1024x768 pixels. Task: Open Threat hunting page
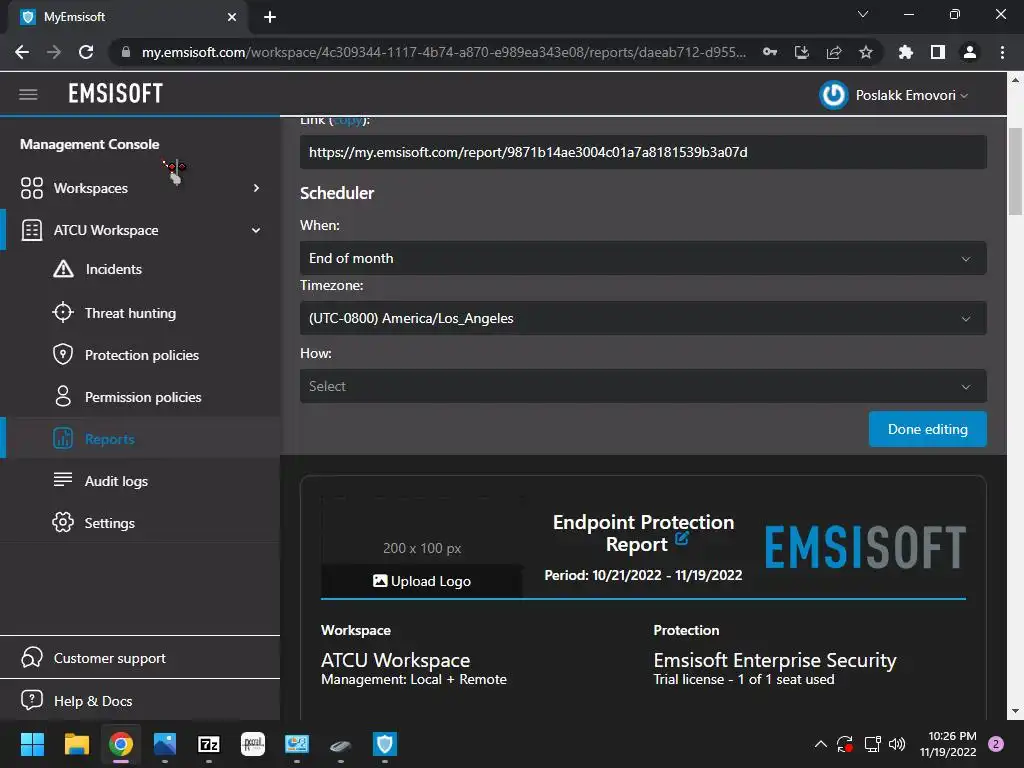point(131,313)
